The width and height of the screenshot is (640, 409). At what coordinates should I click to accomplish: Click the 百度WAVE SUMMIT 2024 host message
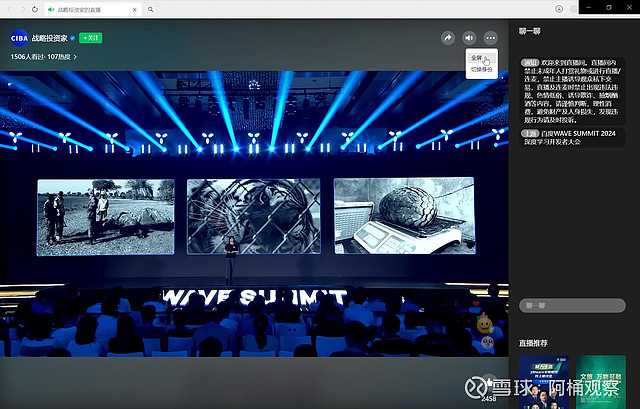tap(572, 138)
